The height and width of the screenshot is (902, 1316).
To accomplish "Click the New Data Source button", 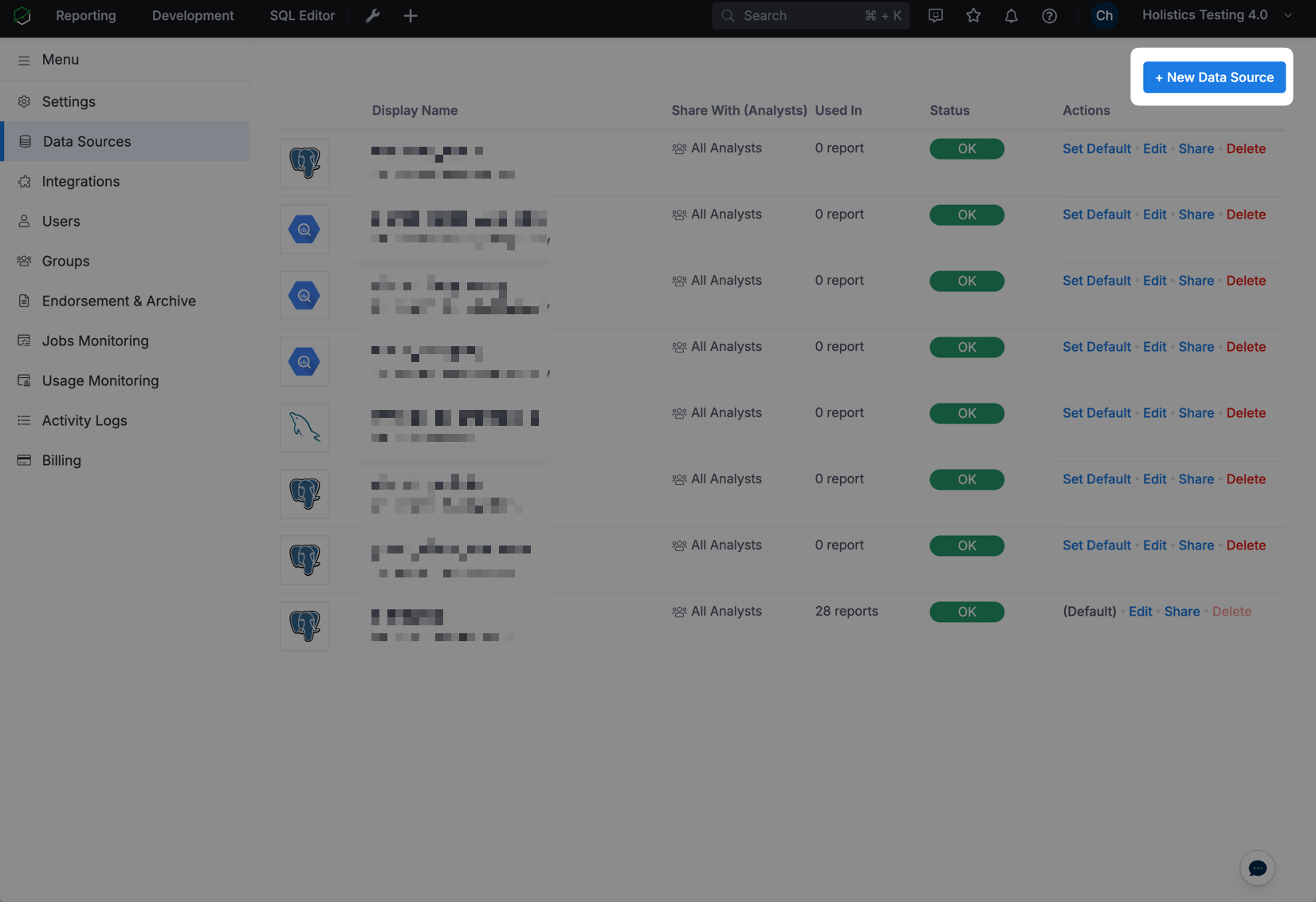I will [1213, 77].
